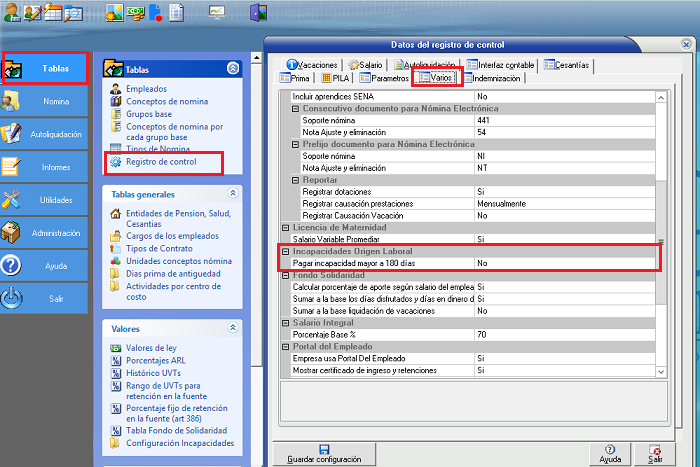Switch to the Vacaciones tab
Image resolution: width=700 pixels, height=467 pixels.
coord(311,64)
